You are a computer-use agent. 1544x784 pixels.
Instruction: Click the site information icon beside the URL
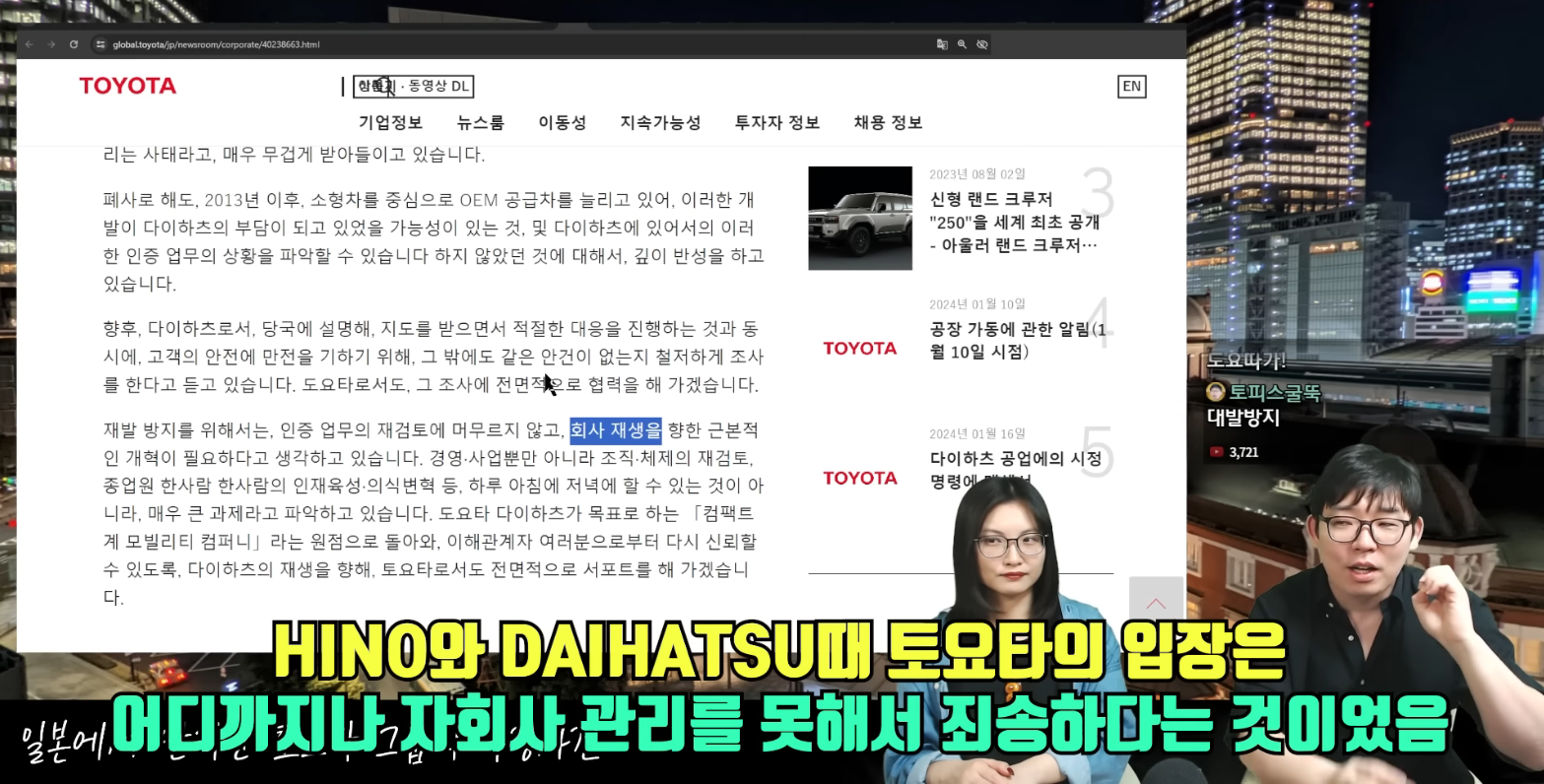coord(99,44)
